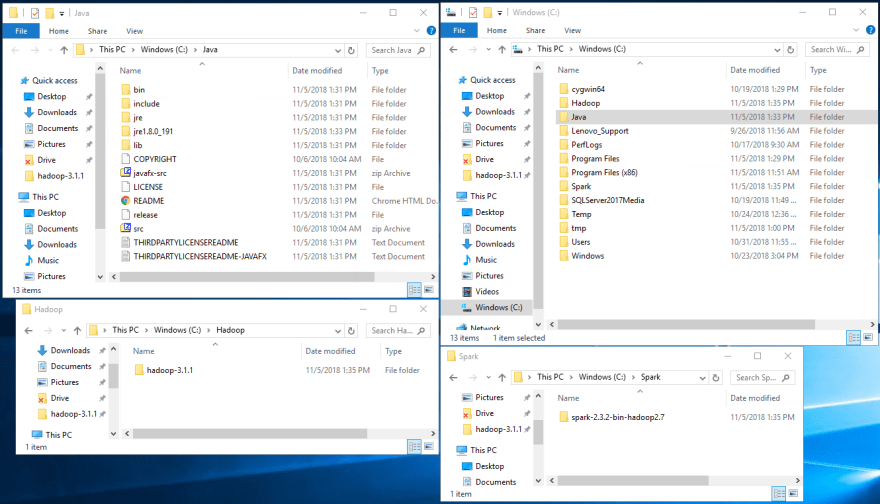Select Downloads under Quick access in Java window
The height and width of the screenshot is (504, 880).
click(51, 112)
